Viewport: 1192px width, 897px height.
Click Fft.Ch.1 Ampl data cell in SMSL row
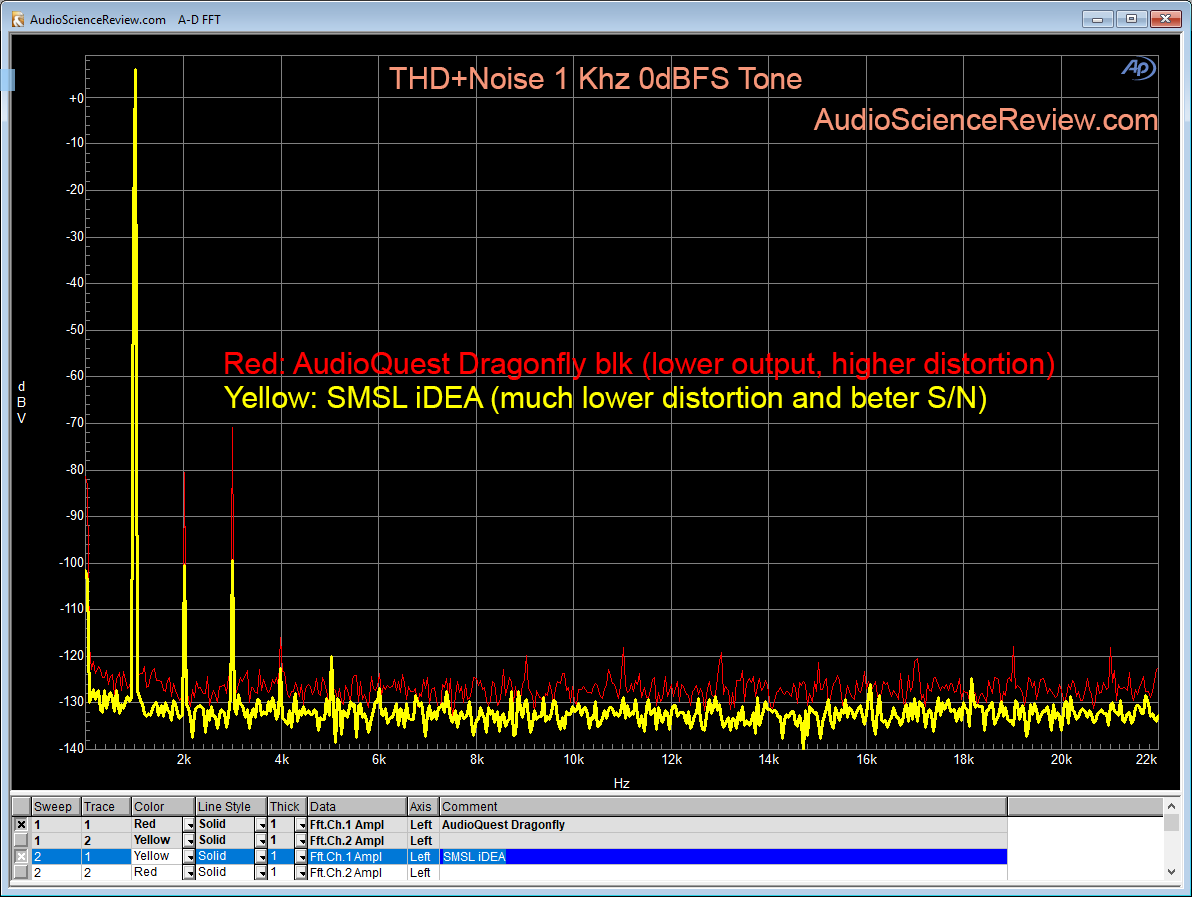(357, 857)
